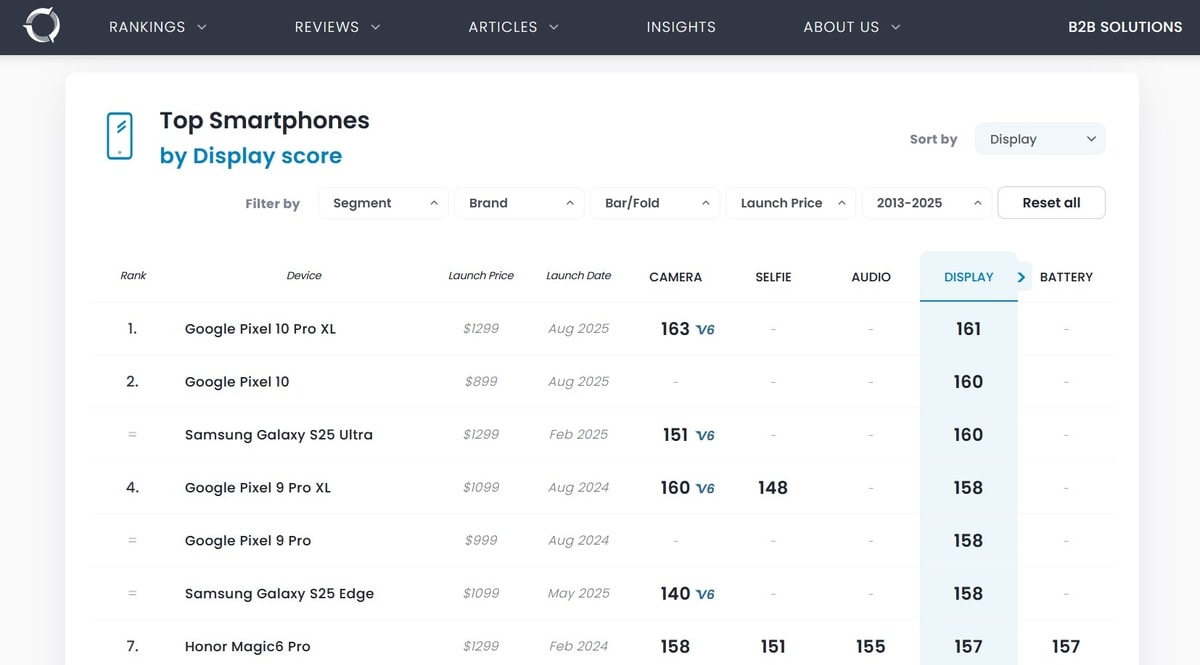Open Samsung Galaxy S25 Ultra device
Viewport: 1200px width, 665px height.
[x=279, y=435]
